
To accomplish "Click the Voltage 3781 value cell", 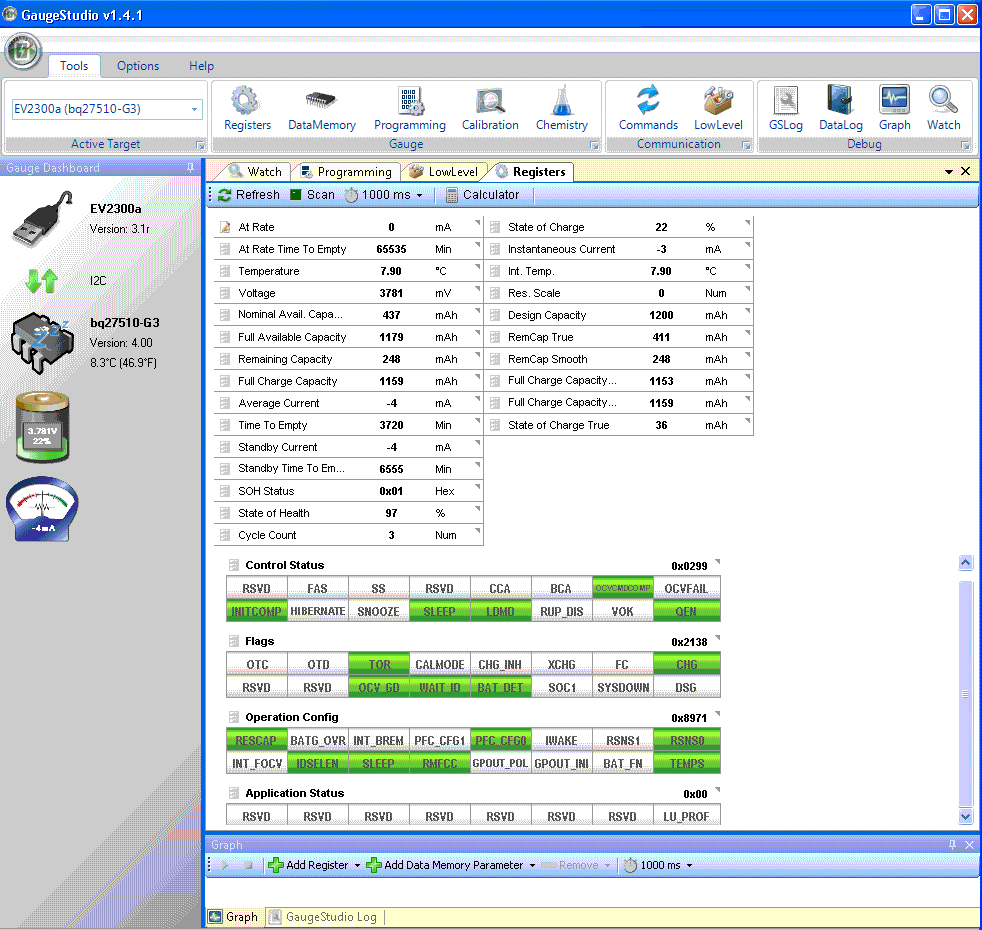I will point(391,293).
